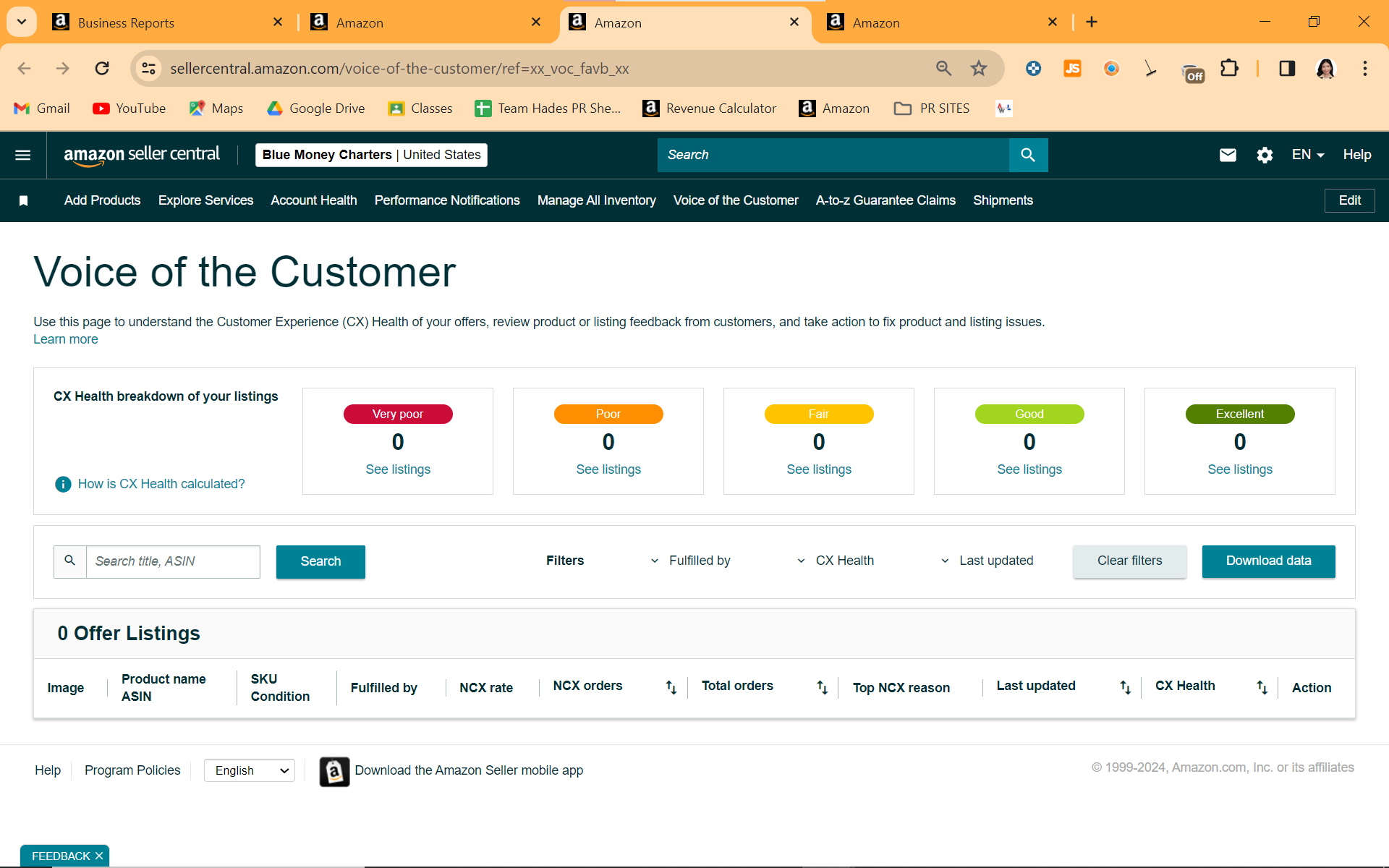Viewport: 1389px width, 868px height.
Task: Go back using the browser back arrow
Action: coord(24,68)
